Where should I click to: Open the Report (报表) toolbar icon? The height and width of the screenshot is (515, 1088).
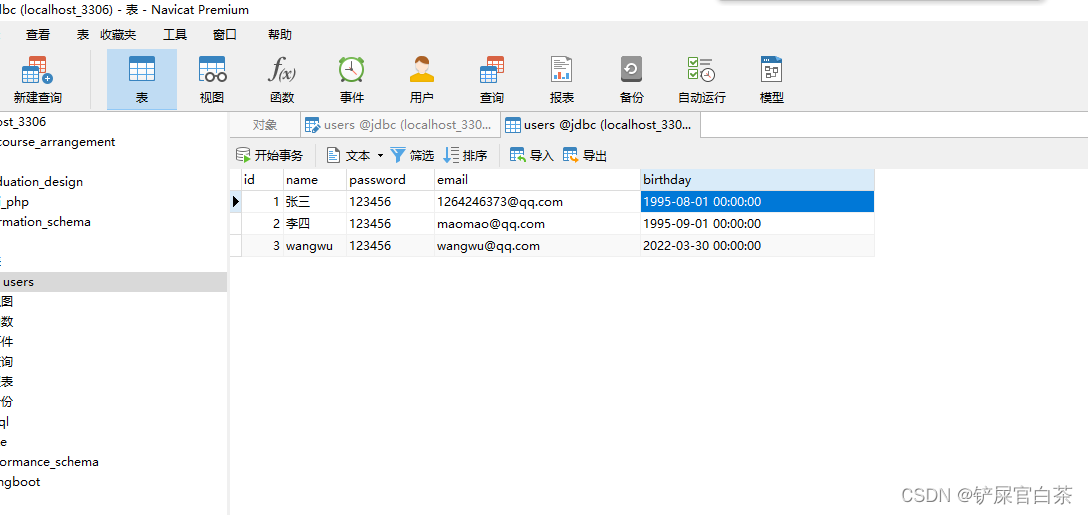[x=561, y=80]
